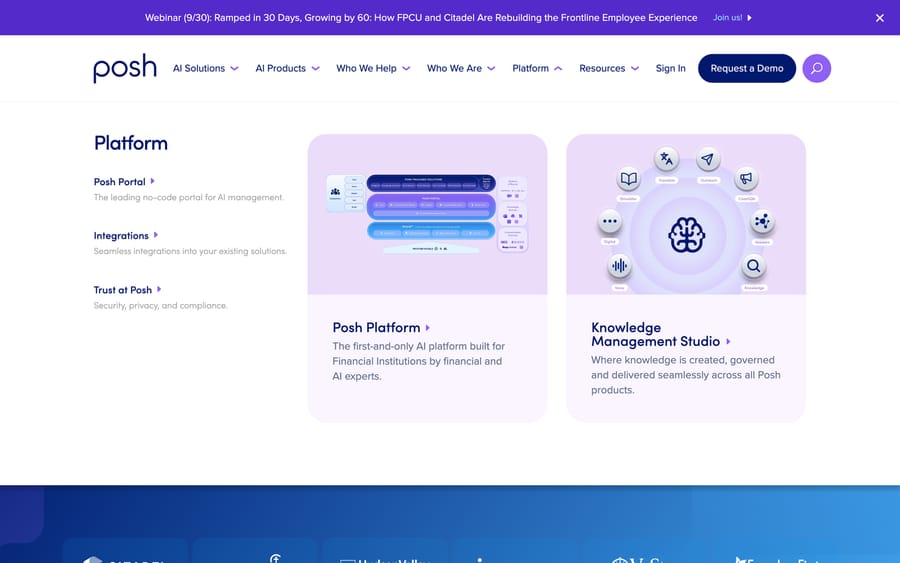Click the Request a Demo button
This screenshot has height=563, width=900.
tap(747, 68)
